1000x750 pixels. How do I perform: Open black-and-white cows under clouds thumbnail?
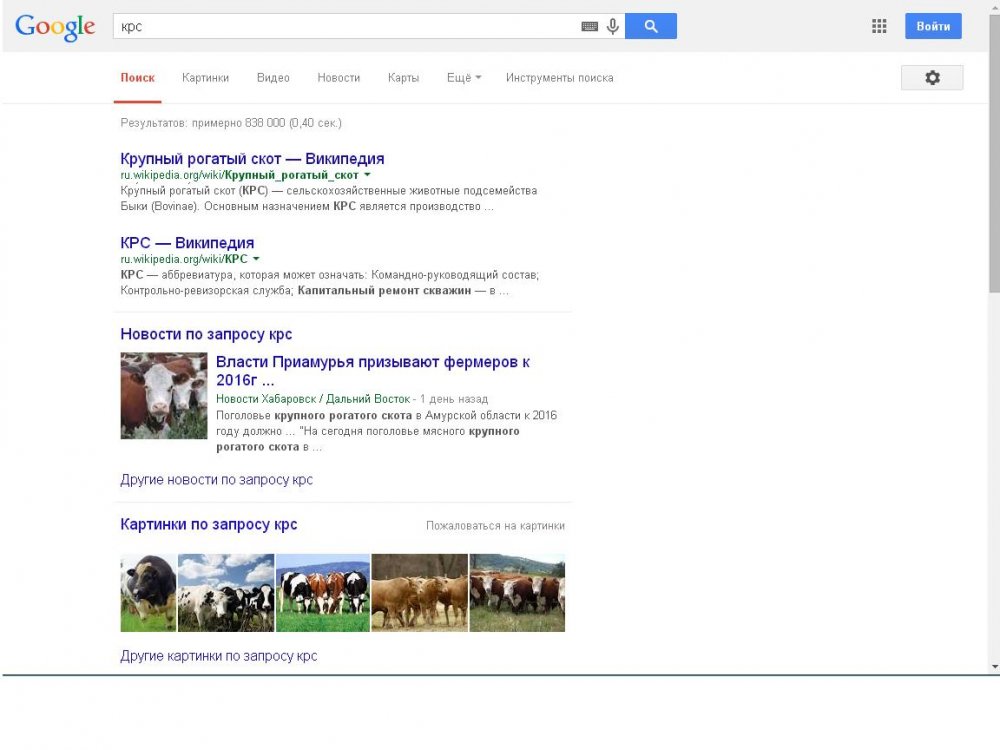226,592
